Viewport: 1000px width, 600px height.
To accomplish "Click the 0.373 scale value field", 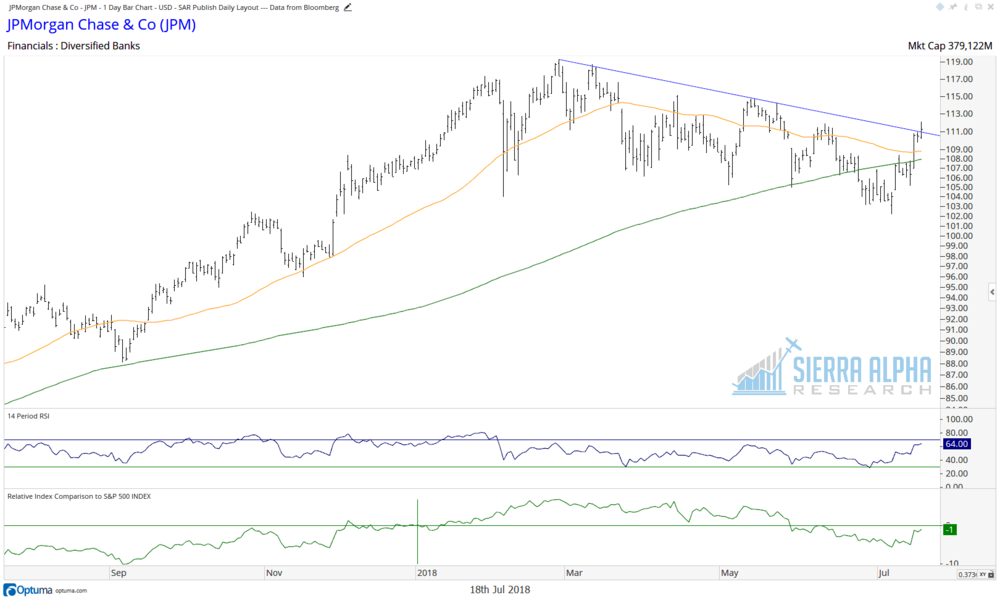I will (967, 574).
